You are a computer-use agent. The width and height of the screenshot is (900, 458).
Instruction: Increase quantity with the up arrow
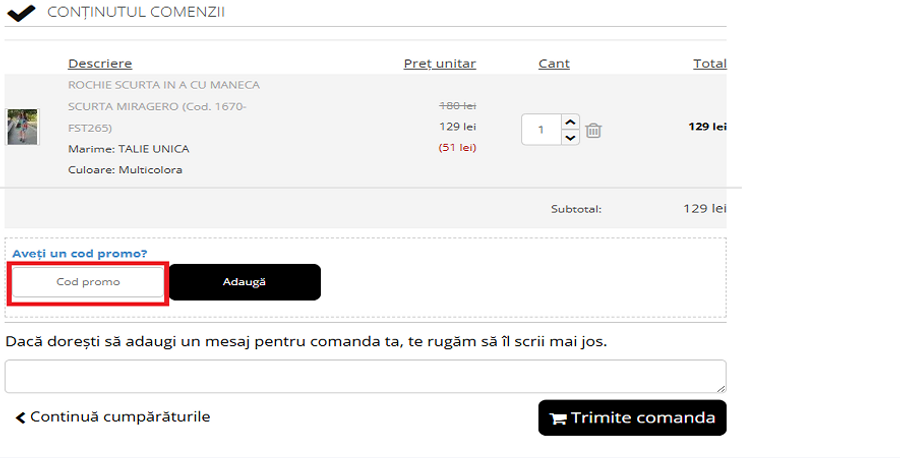[570, 122]
